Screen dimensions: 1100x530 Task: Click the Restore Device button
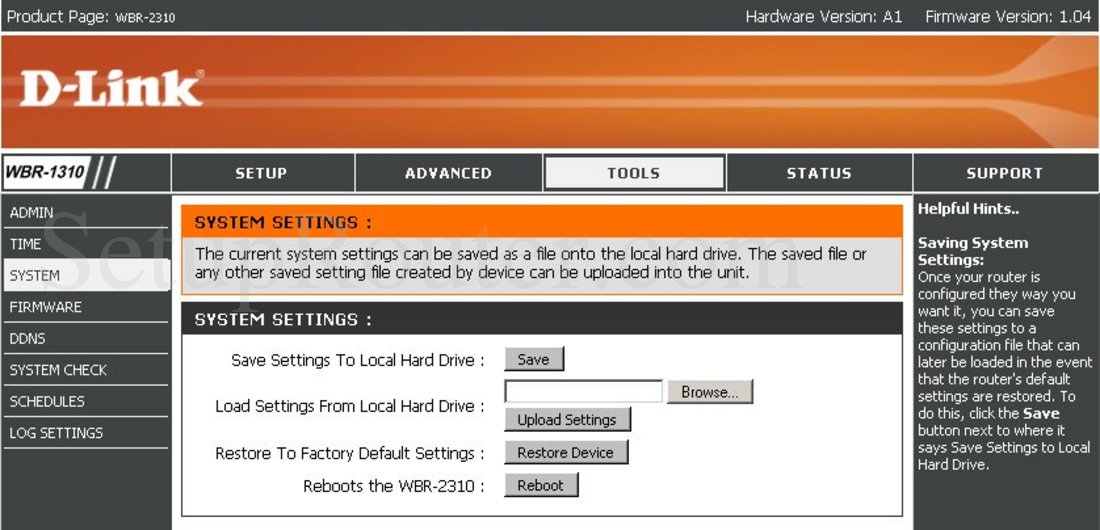click(x=565, y=453)
